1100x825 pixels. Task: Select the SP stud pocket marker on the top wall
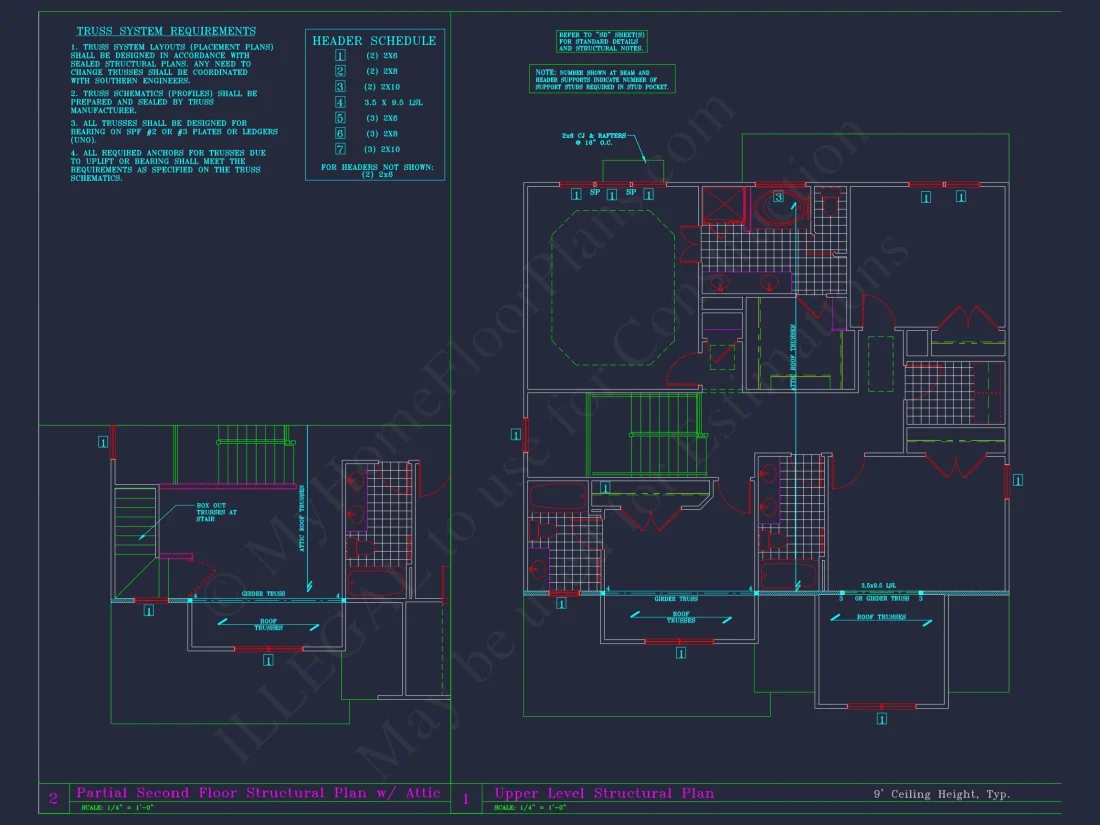[594, 192]
